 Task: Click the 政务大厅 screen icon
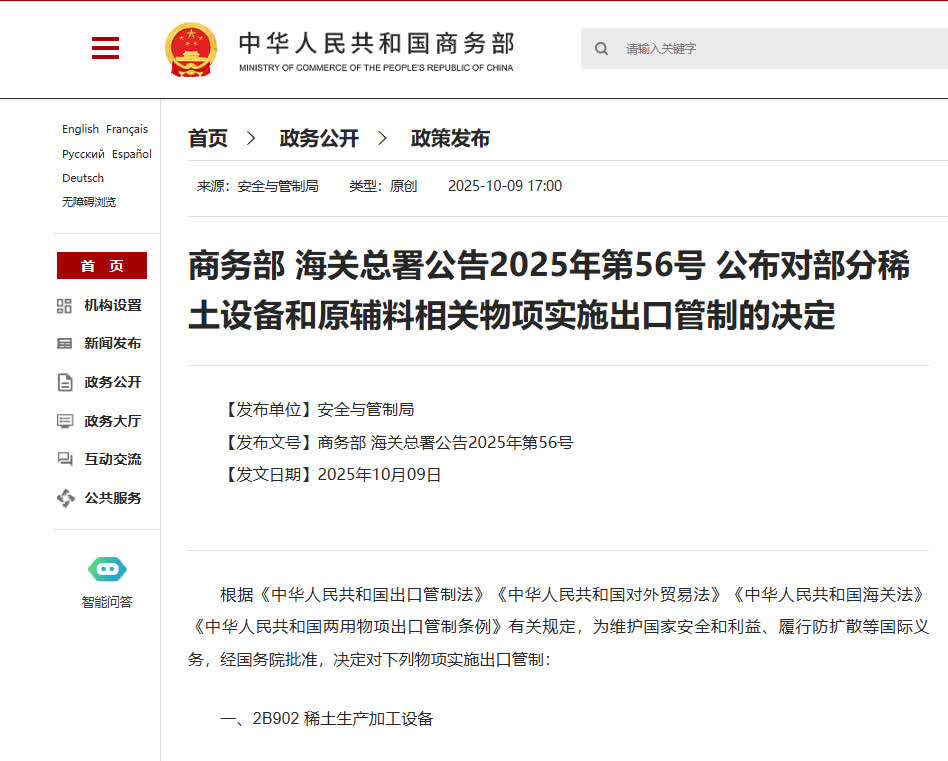(65, 421)
